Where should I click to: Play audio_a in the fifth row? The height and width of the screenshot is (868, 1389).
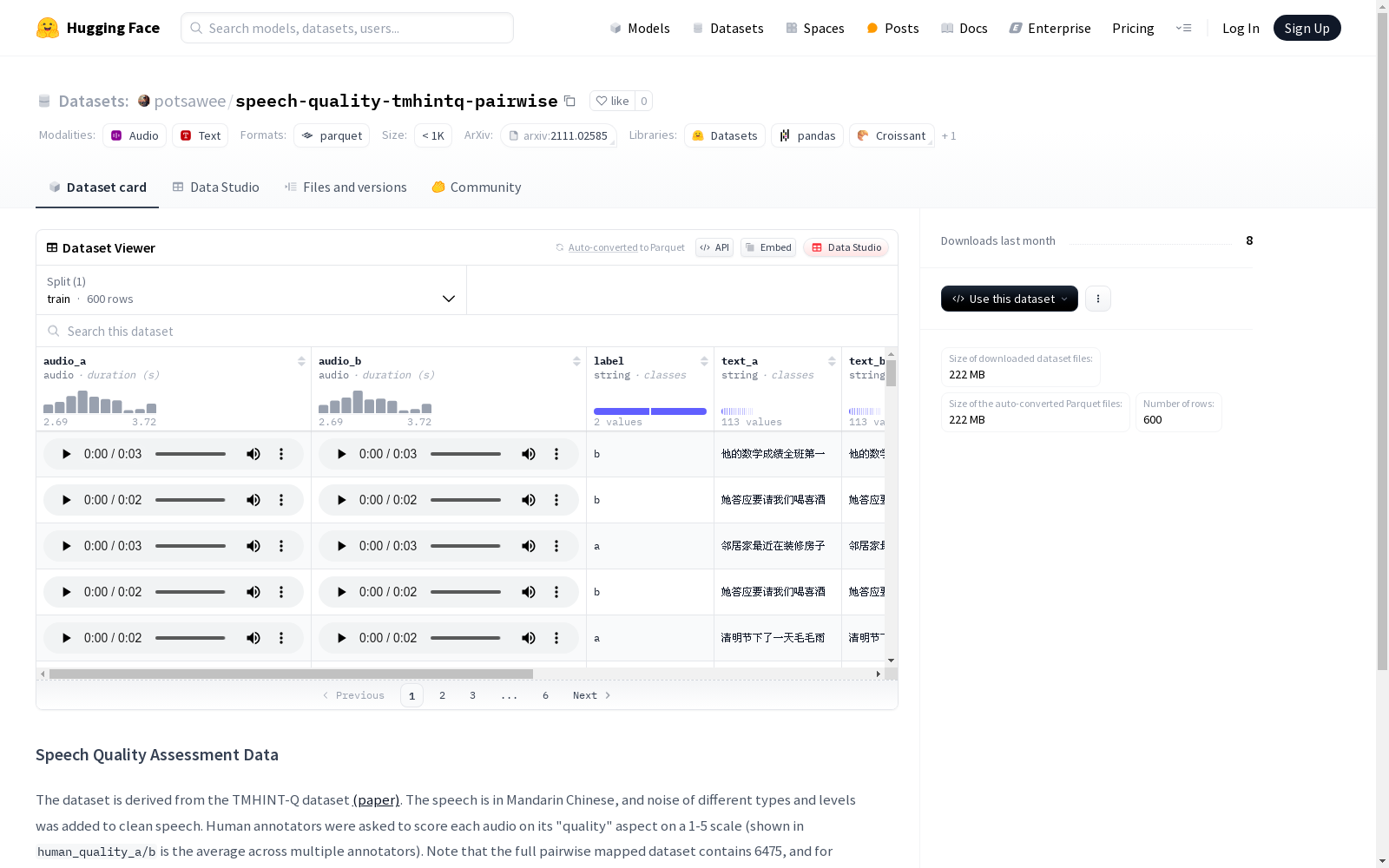point(67,638)
